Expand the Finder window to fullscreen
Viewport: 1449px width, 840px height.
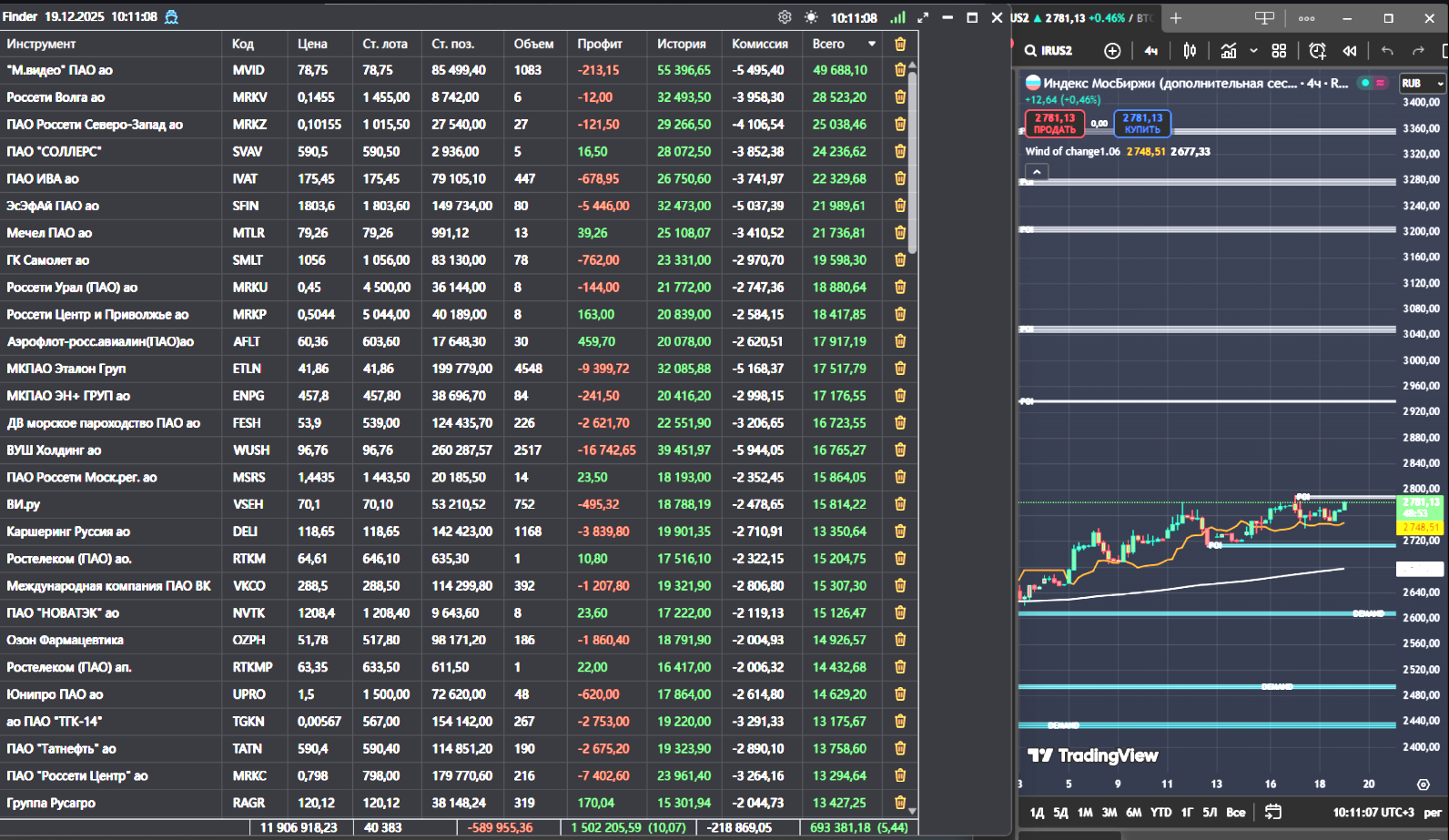[x=923, y=17]
